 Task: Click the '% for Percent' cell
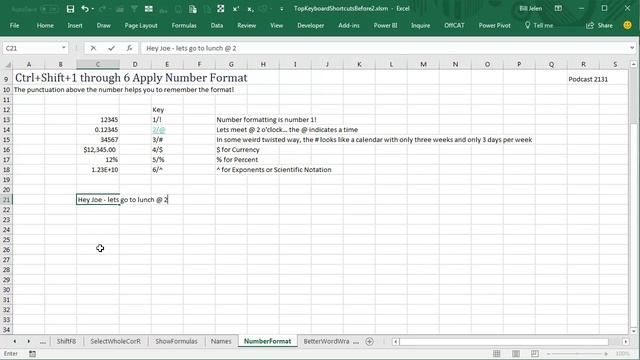click(237, 160)
